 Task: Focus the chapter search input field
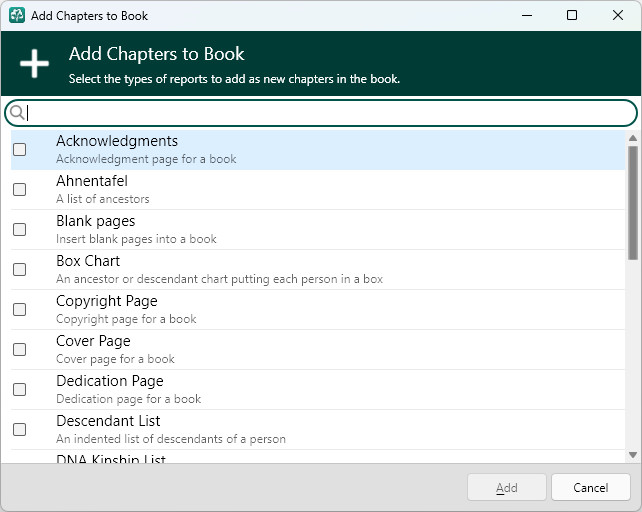(x=321, y=113)
